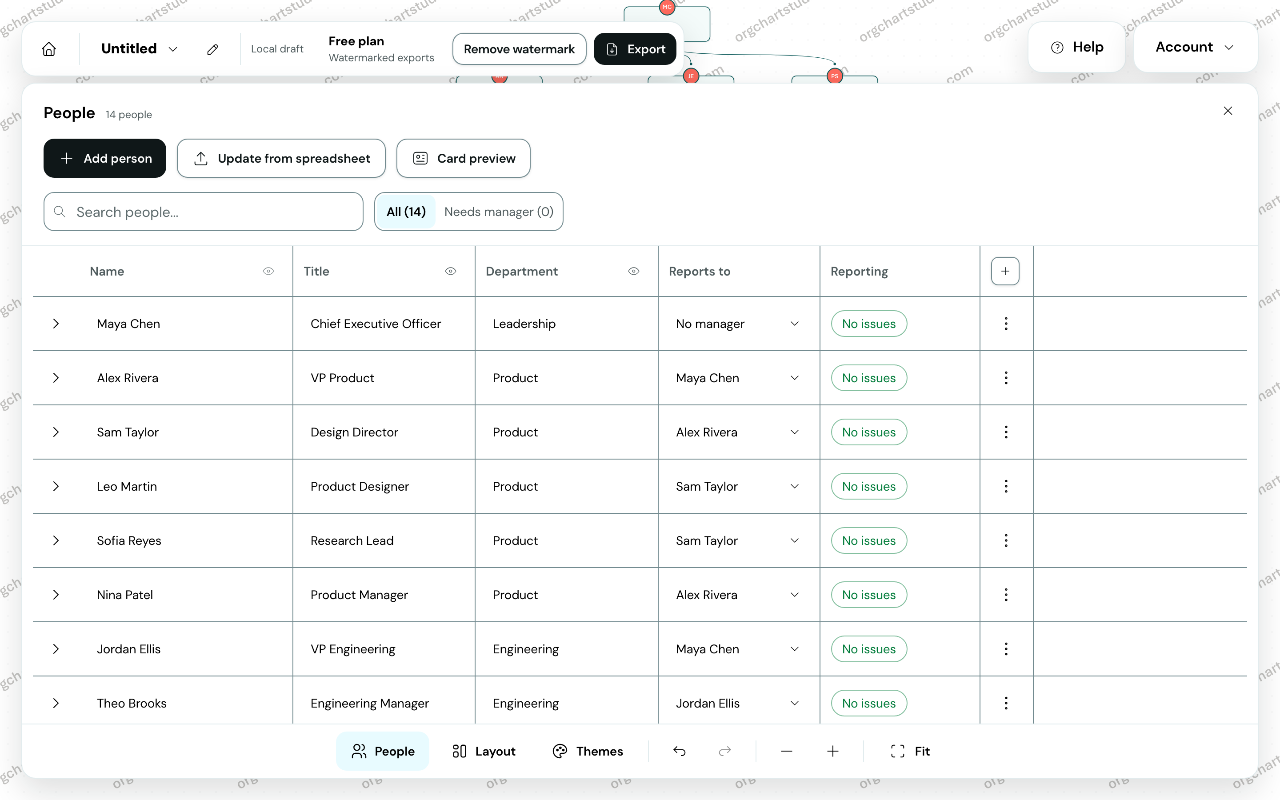Viewport: 1280px width, 800px height.
Task: Undo the last action
Action: 679,751
